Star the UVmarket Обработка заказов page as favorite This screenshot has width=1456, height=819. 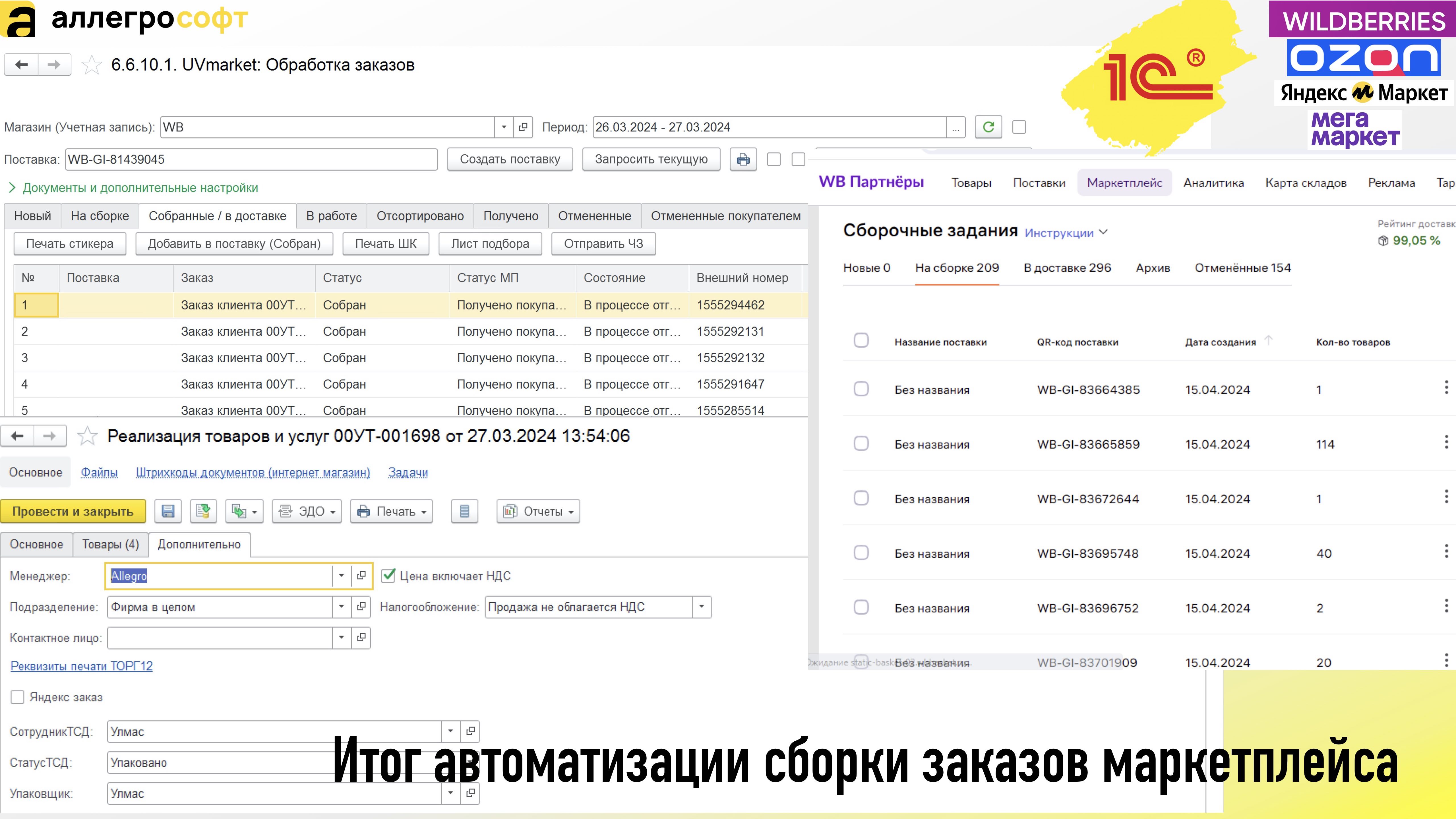click(92, 65)
